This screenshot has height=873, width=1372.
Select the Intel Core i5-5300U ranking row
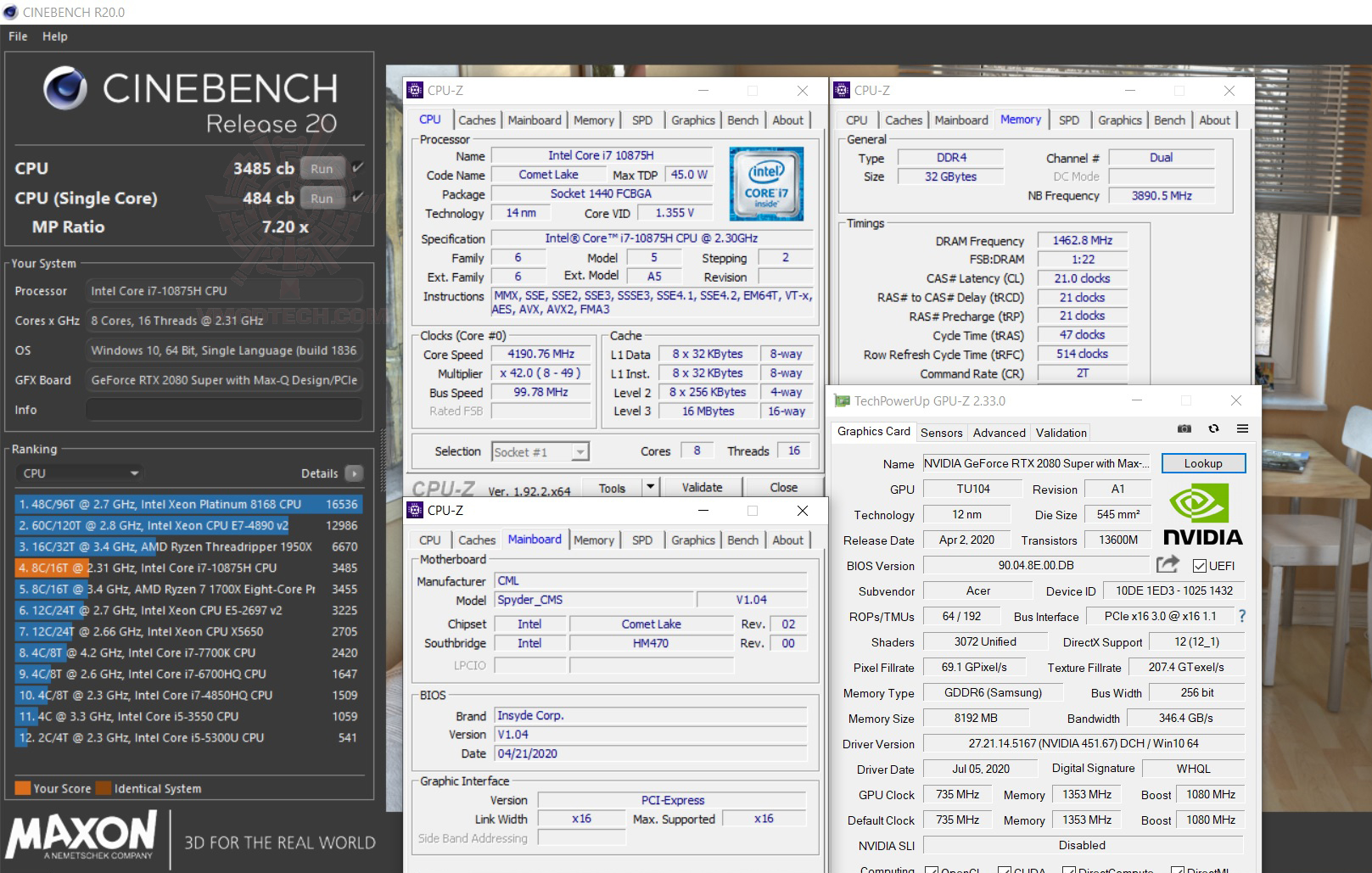[188, 737]
